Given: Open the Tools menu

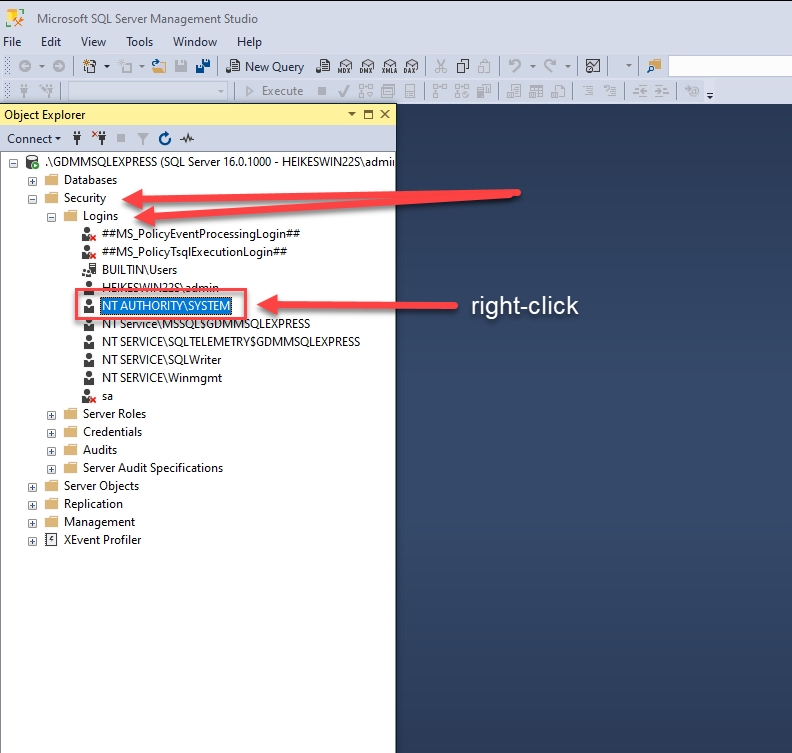Looking at the screenshot, I should 139,42.
